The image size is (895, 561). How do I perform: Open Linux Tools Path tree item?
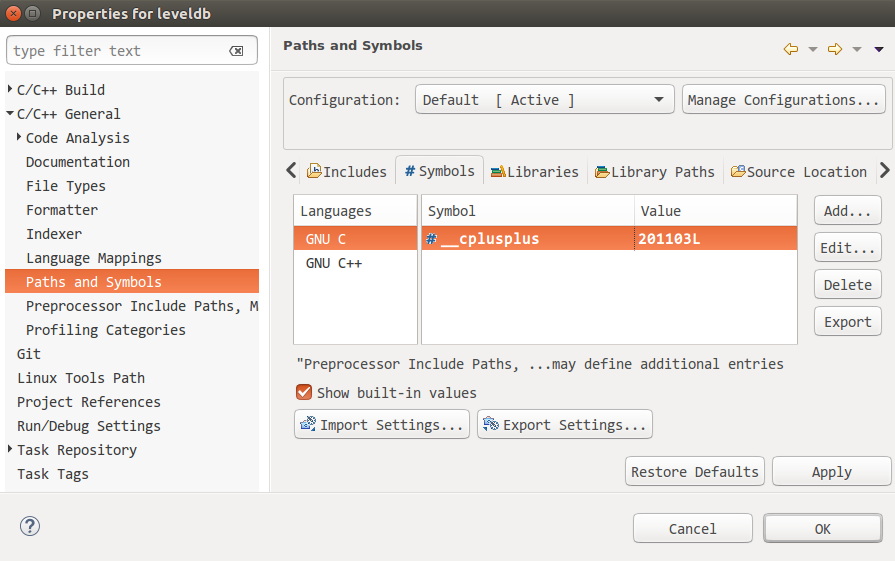[x=80, y=378]
